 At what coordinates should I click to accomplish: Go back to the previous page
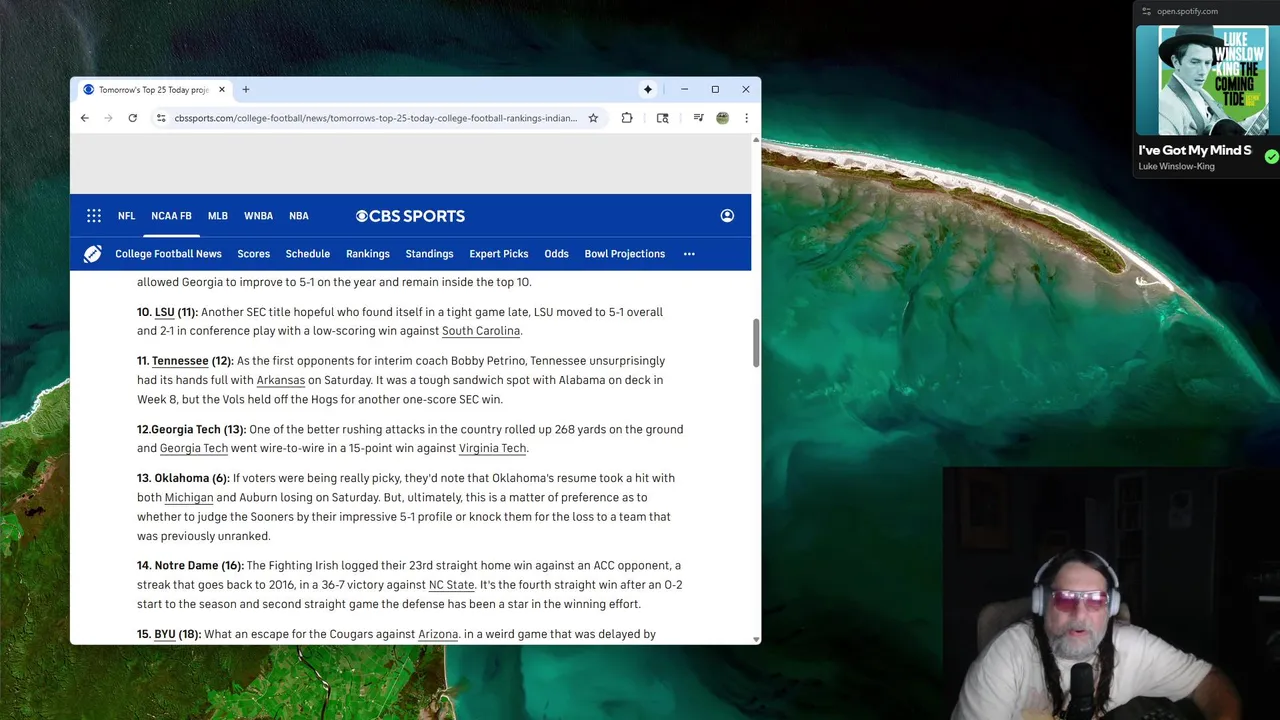click(85, 118)
